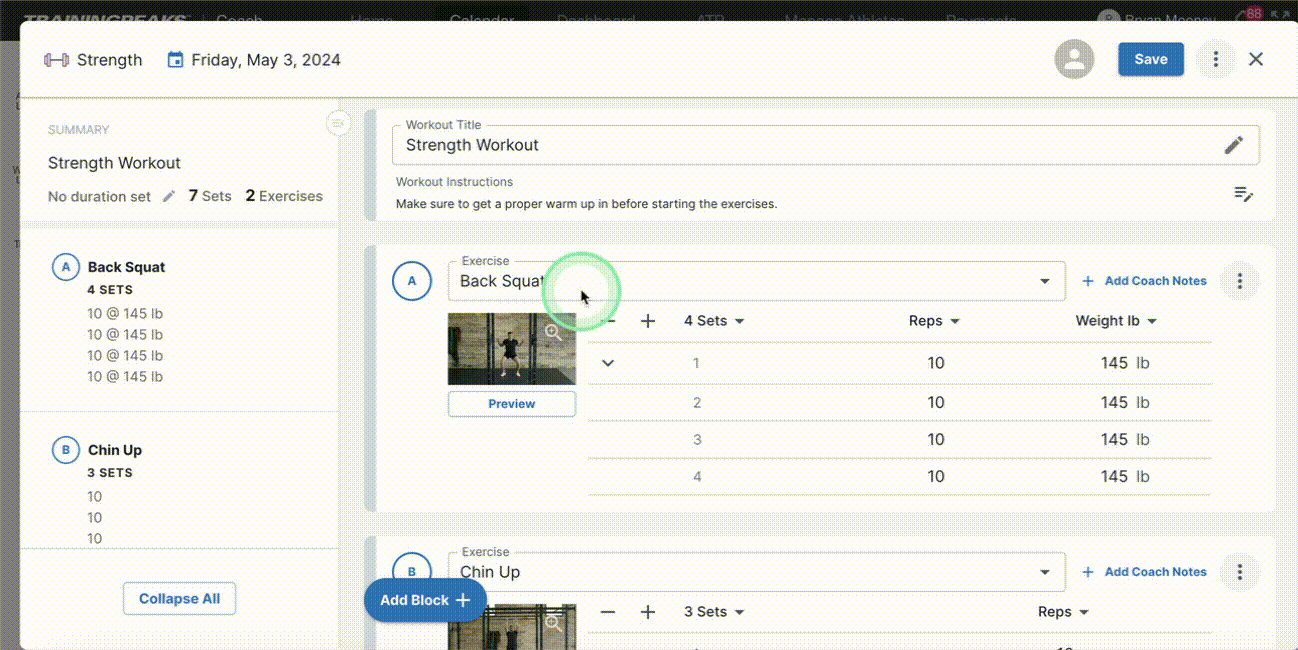Collapse the left summary sidebar panel

[338, 123]
